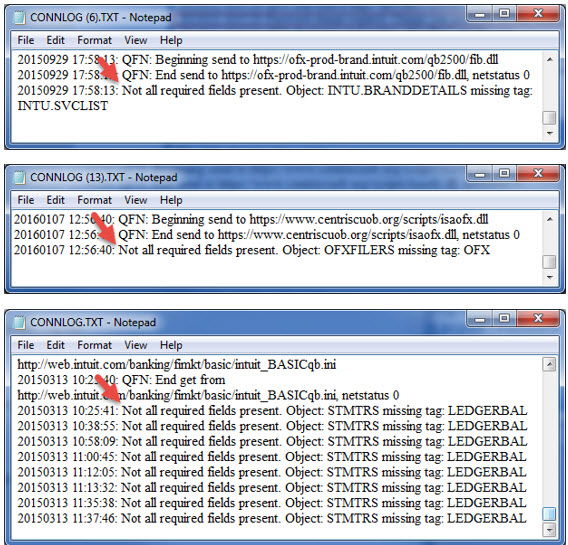Maximize the CONNLOG (13).TXT window

504,174
